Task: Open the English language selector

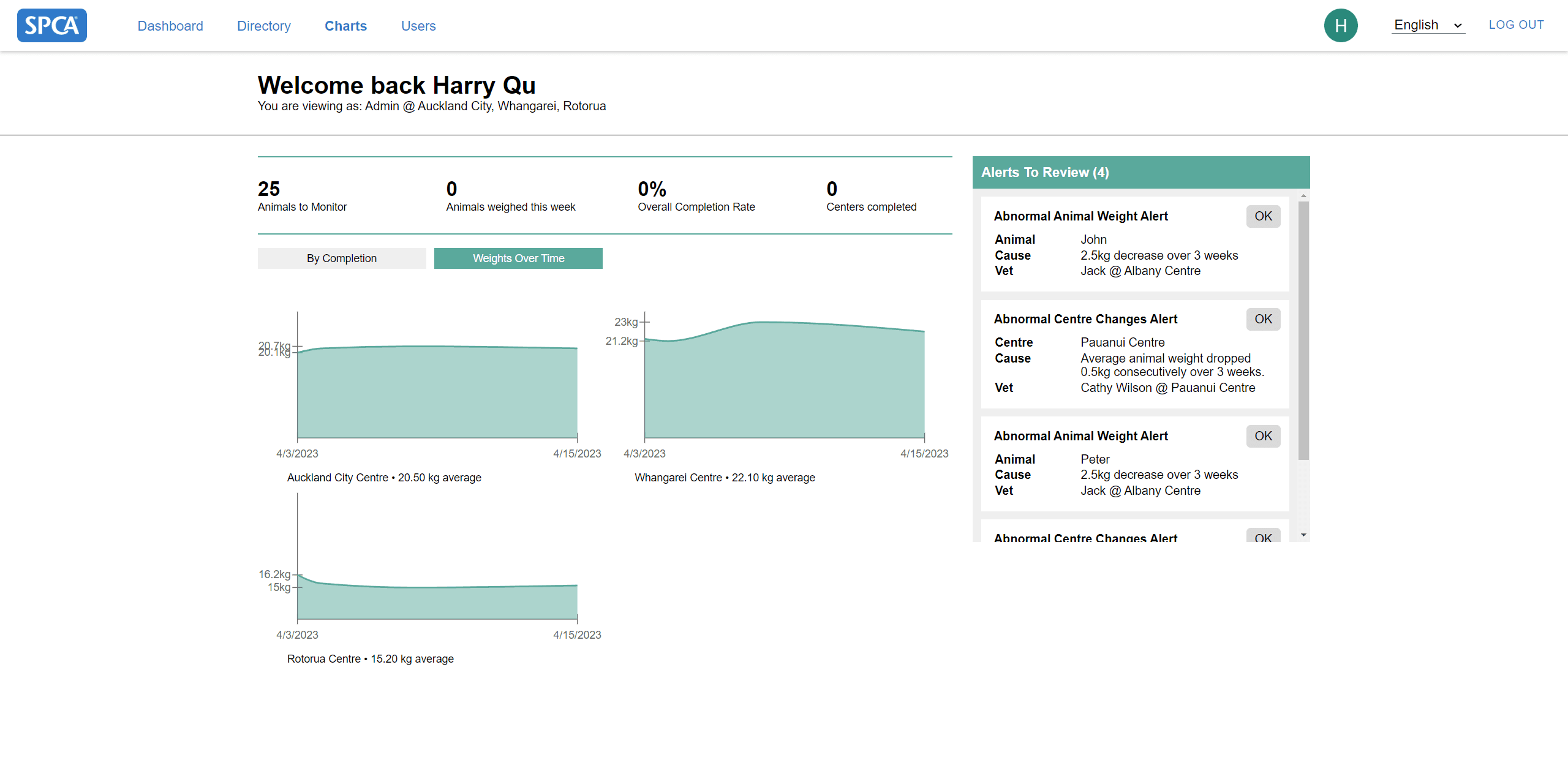Action: coord(1428,24)
